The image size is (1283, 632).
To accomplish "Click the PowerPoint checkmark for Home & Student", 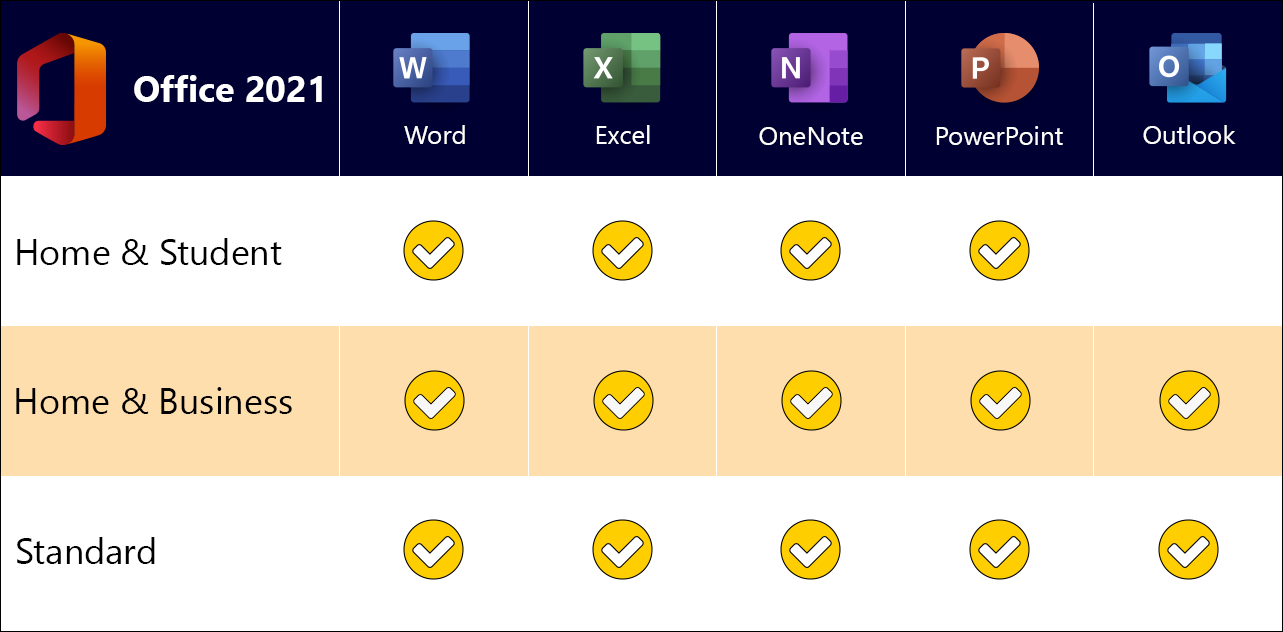I will (x=999, y=251).
